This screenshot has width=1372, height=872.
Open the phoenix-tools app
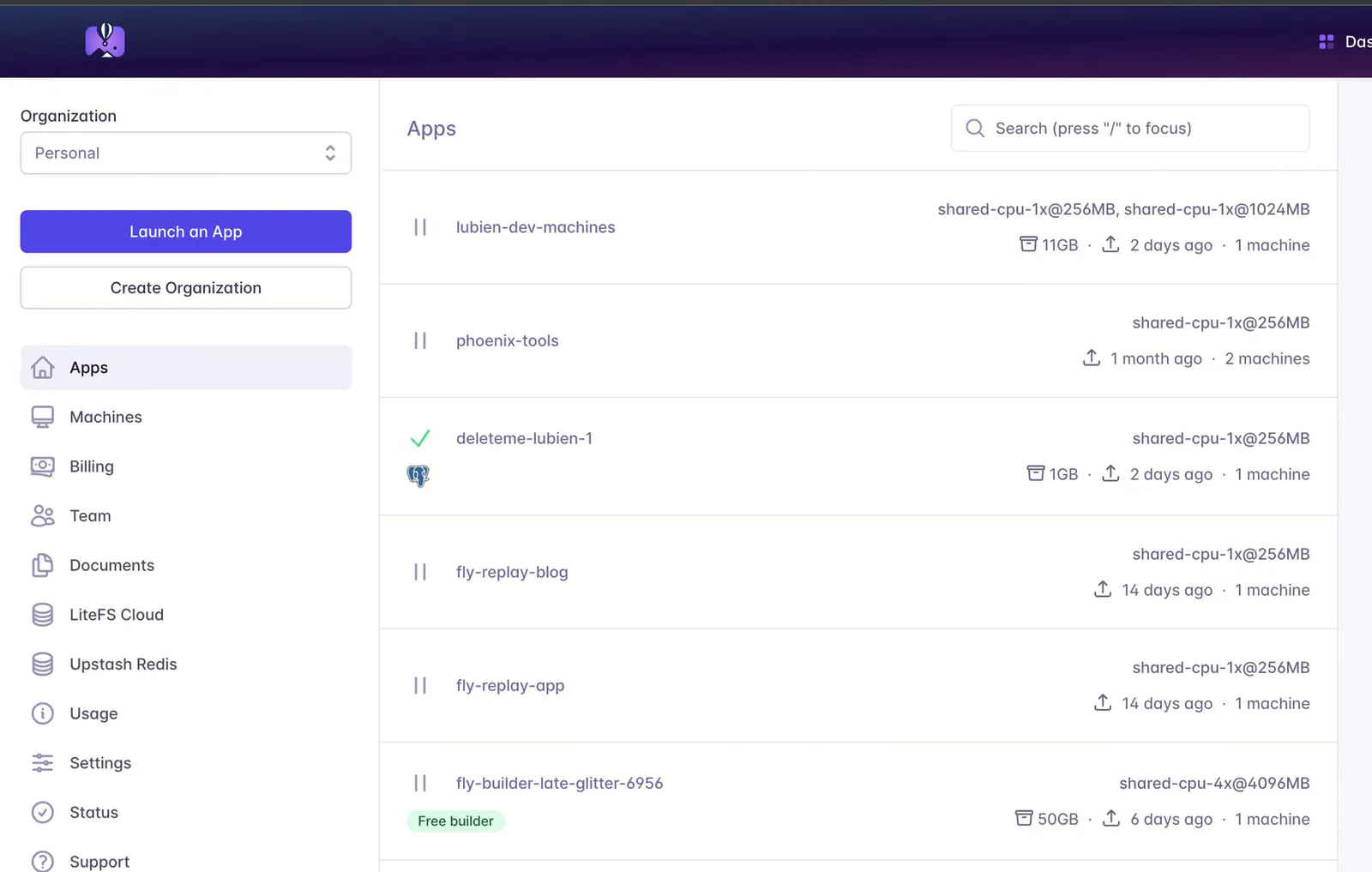pyautogui.click(x=507, y=340)
